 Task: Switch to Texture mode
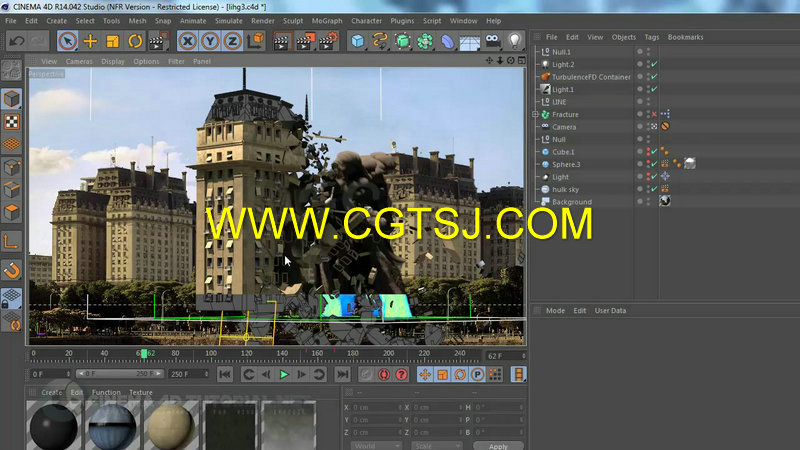tap(11, 121)
